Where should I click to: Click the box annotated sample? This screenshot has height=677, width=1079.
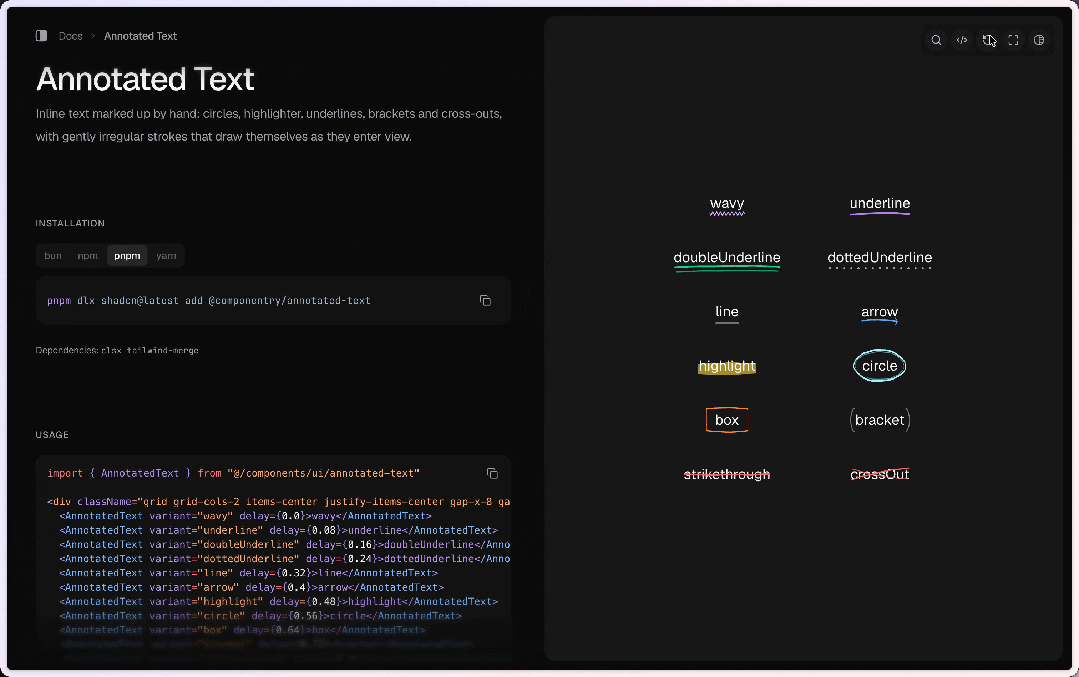[727, 420]
